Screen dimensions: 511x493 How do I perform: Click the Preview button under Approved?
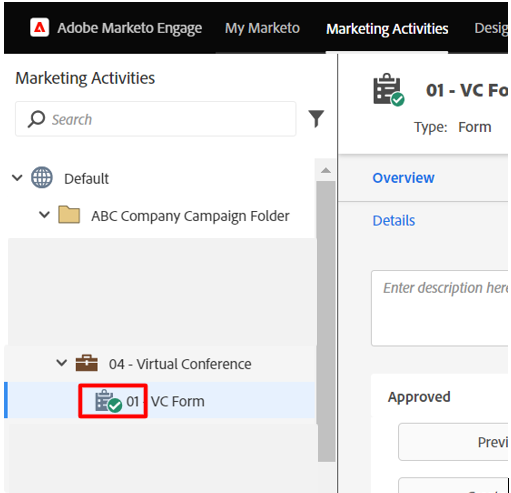(x=453, y=442)
